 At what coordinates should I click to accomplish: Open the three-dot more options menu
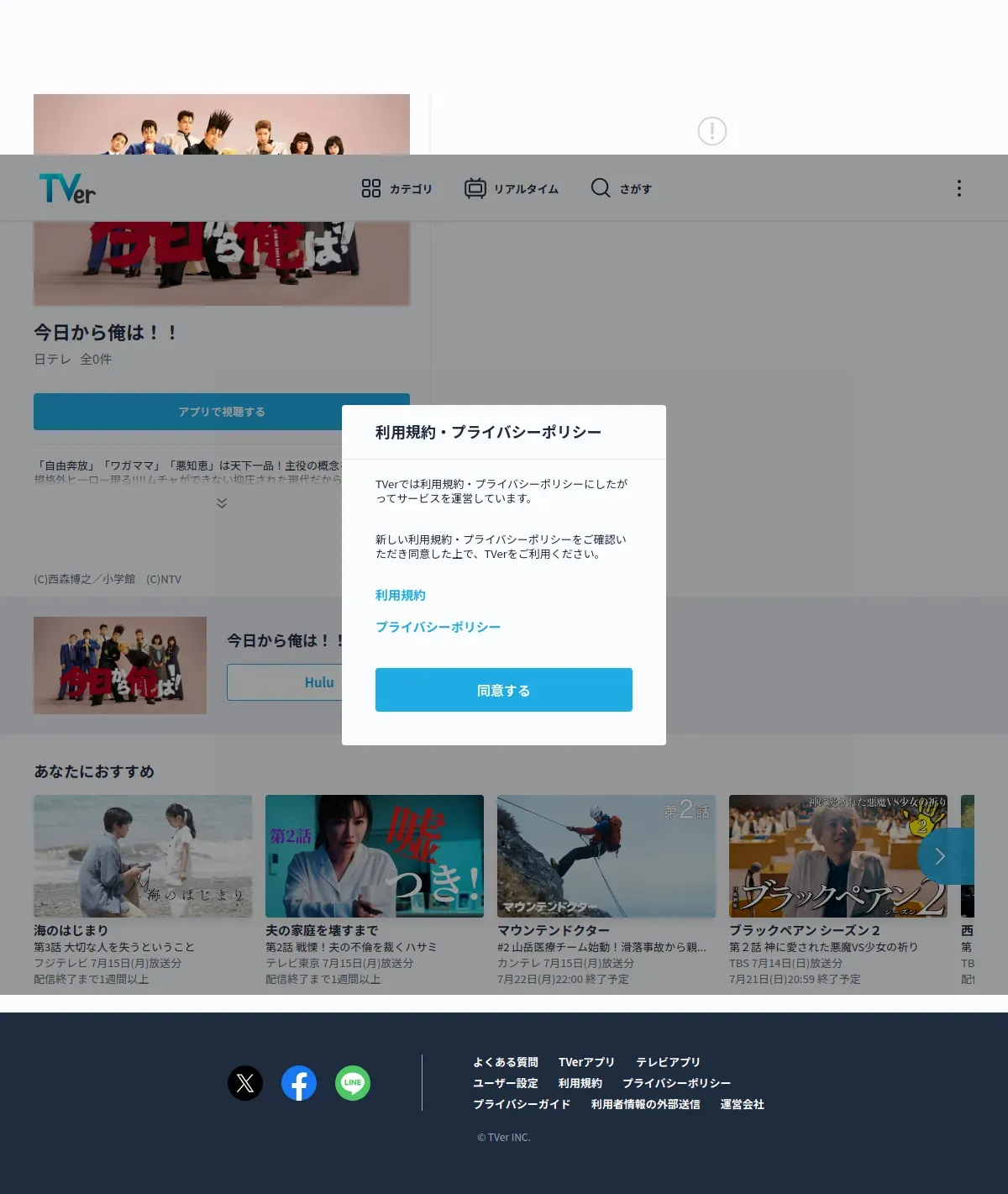[958, 188]
